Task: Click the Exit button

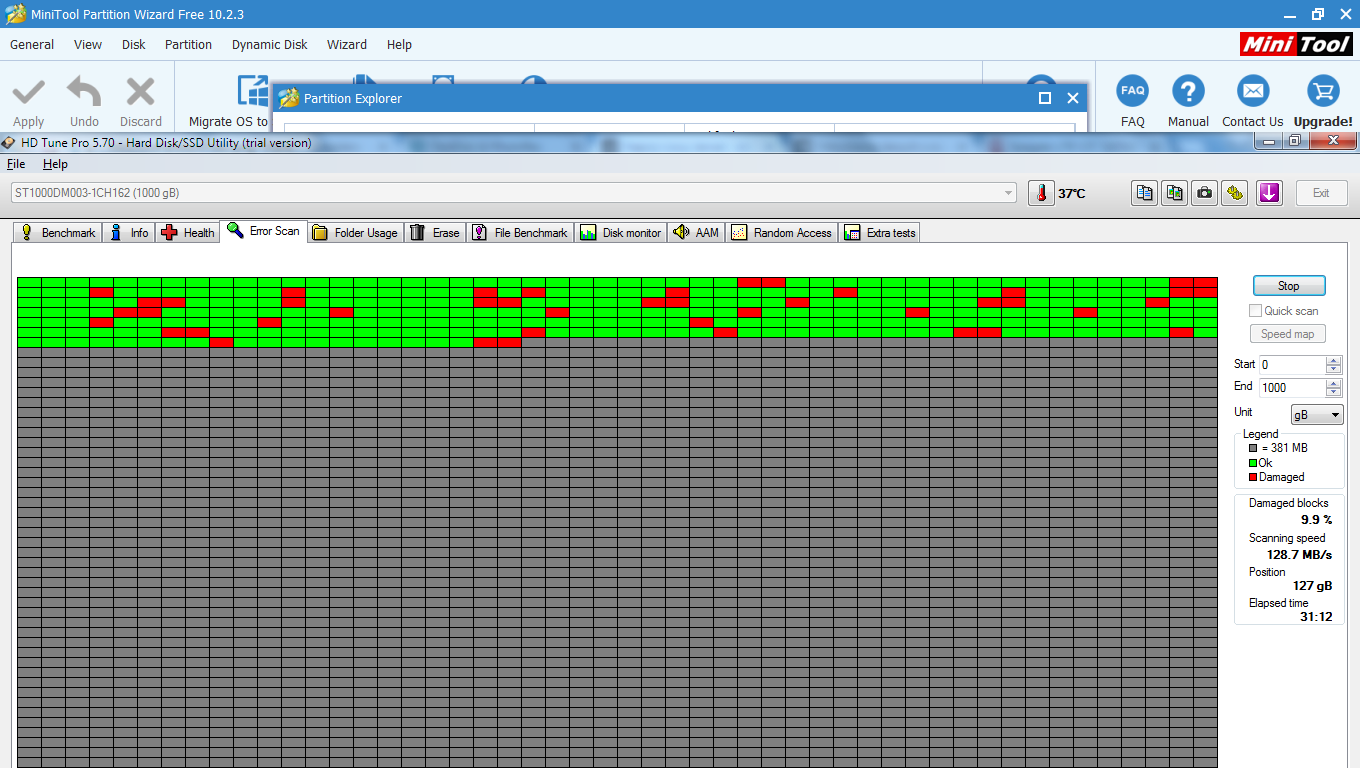Action: (x=1321, y=193)
